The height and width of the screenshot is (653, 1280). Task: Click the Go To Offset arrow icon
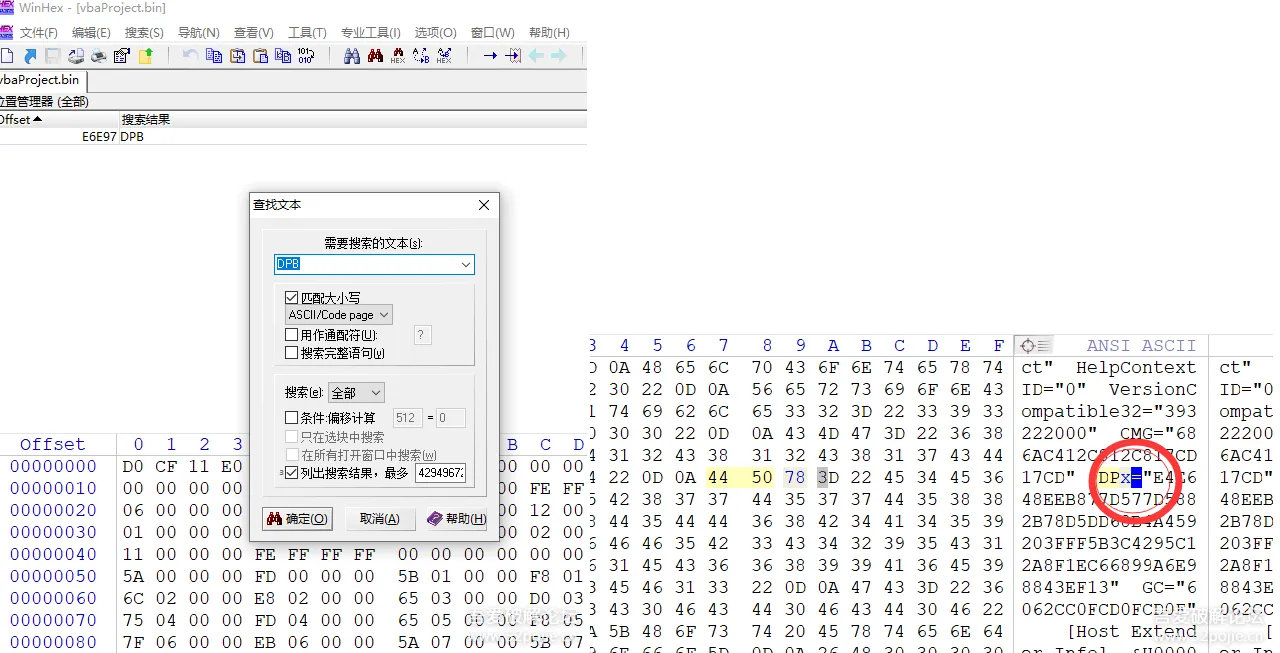coord(490,56)
